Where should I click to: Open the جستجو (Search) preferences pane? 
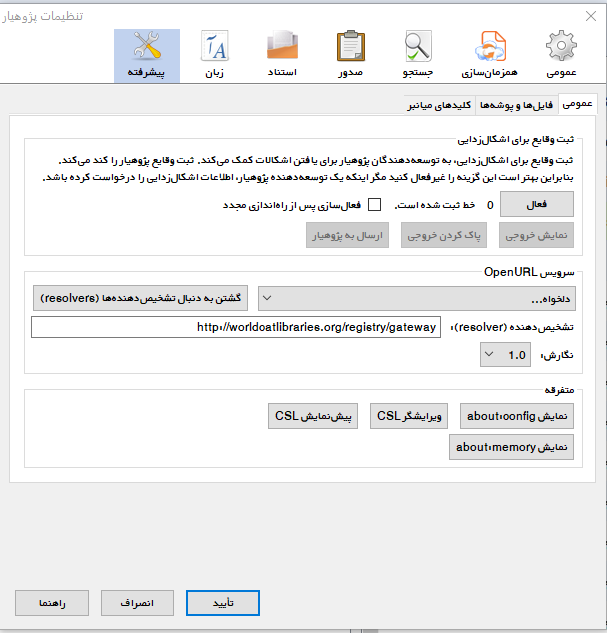click(x=418, y=55)
